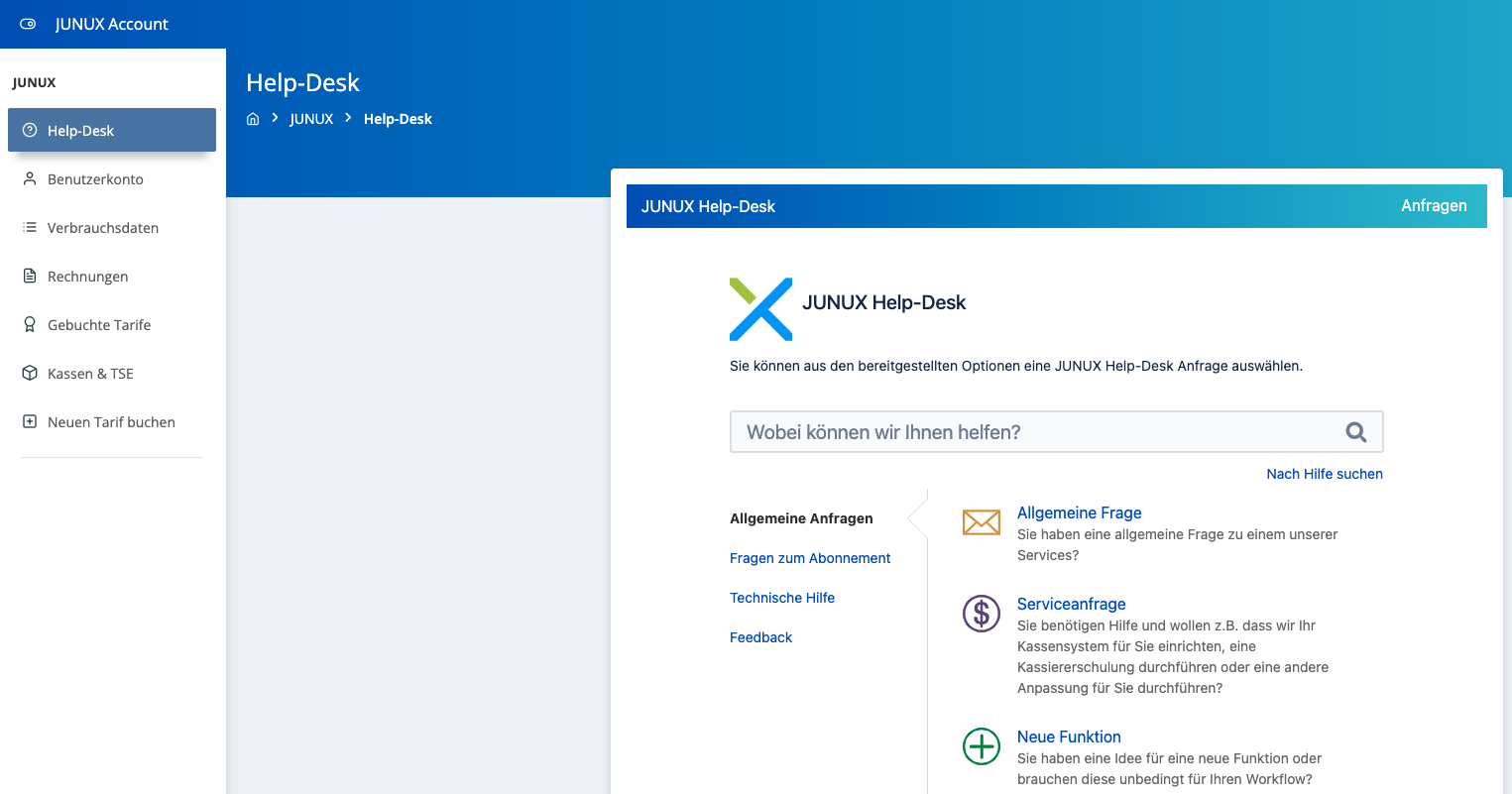Image resolution: width=1512 pixels, height=794 pixels.
Task: Click the cube icon next to Kassen & TSE
Action: pyautogui.click(x=30, y=373)
